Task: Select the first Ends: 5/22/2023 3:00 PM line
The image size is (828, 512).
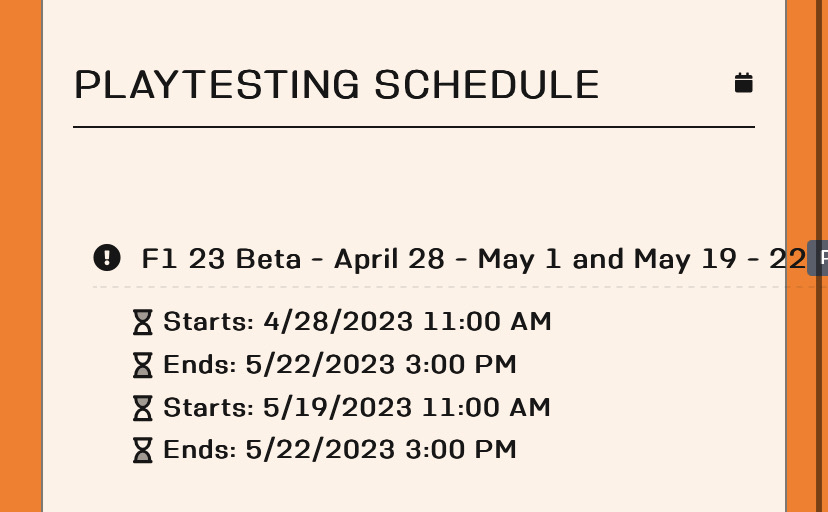Action: [339, 365]
